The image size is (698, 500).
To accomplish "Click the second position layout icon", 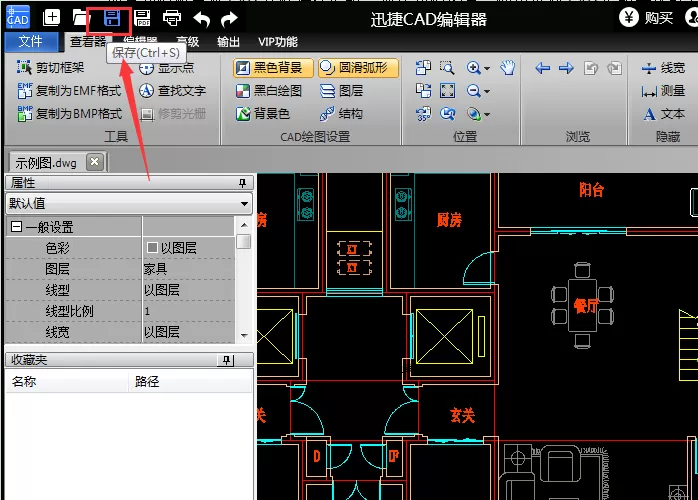I will coord(423,91).
